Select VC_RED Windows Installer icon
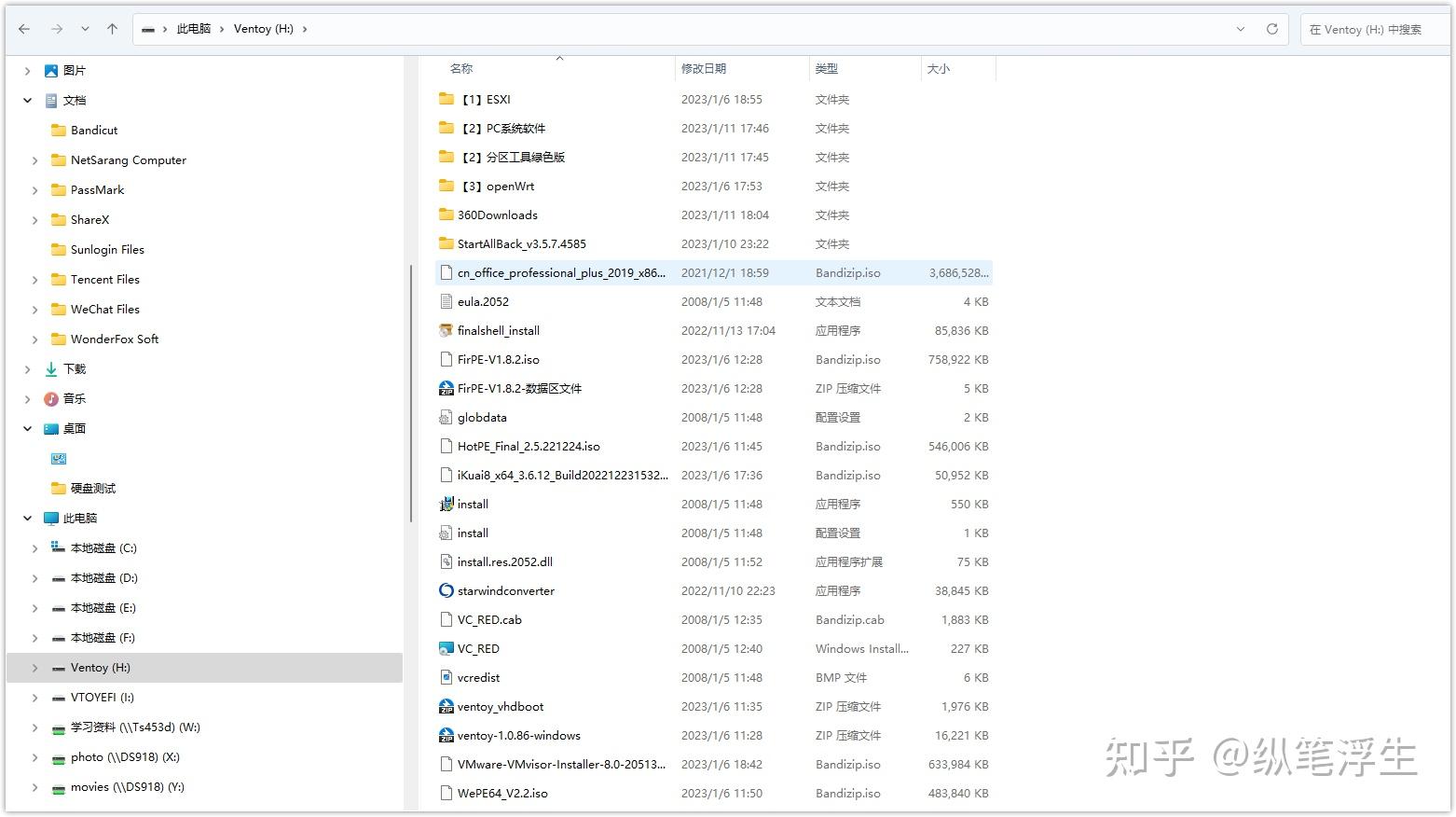Screen dimensions: 1456x817 point(446,648)
